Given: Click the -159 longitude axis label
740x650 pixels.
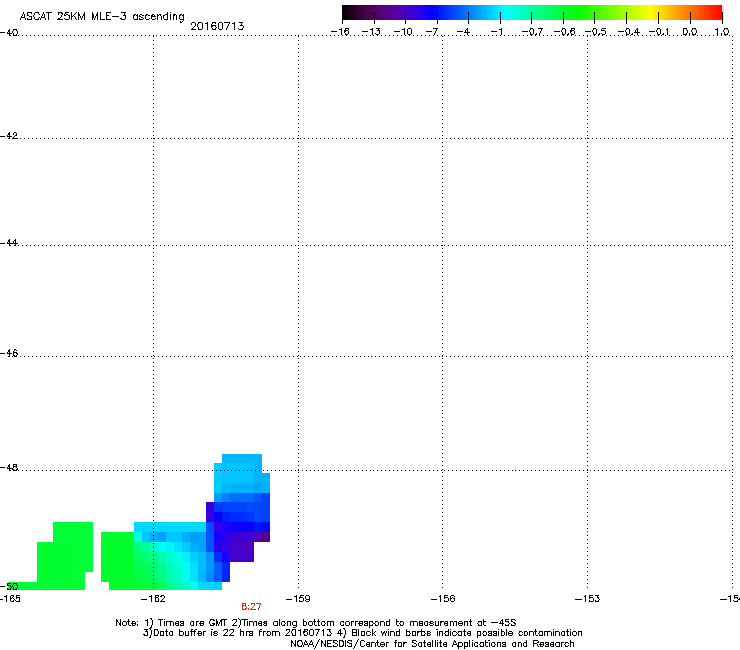Looking at the screenshot, I should click(x=298, y=599).
